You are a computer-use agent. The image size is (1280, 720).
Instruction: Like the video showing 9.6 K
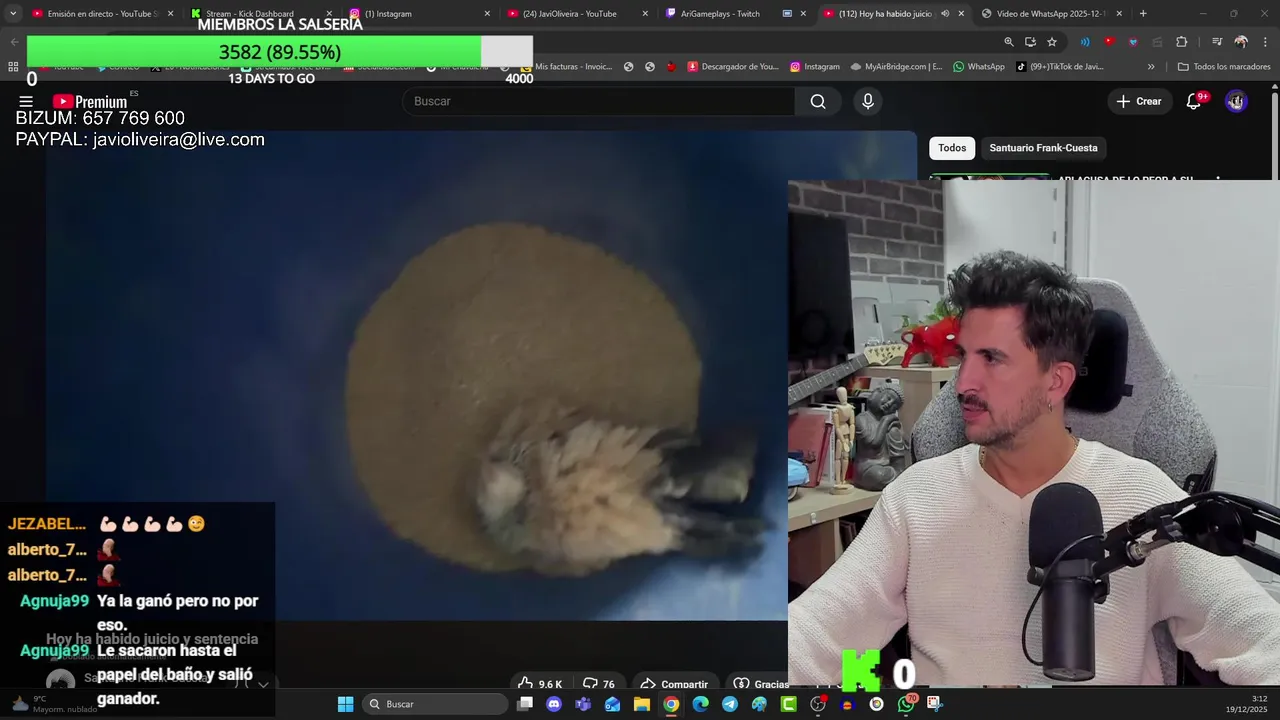point(540,684)
